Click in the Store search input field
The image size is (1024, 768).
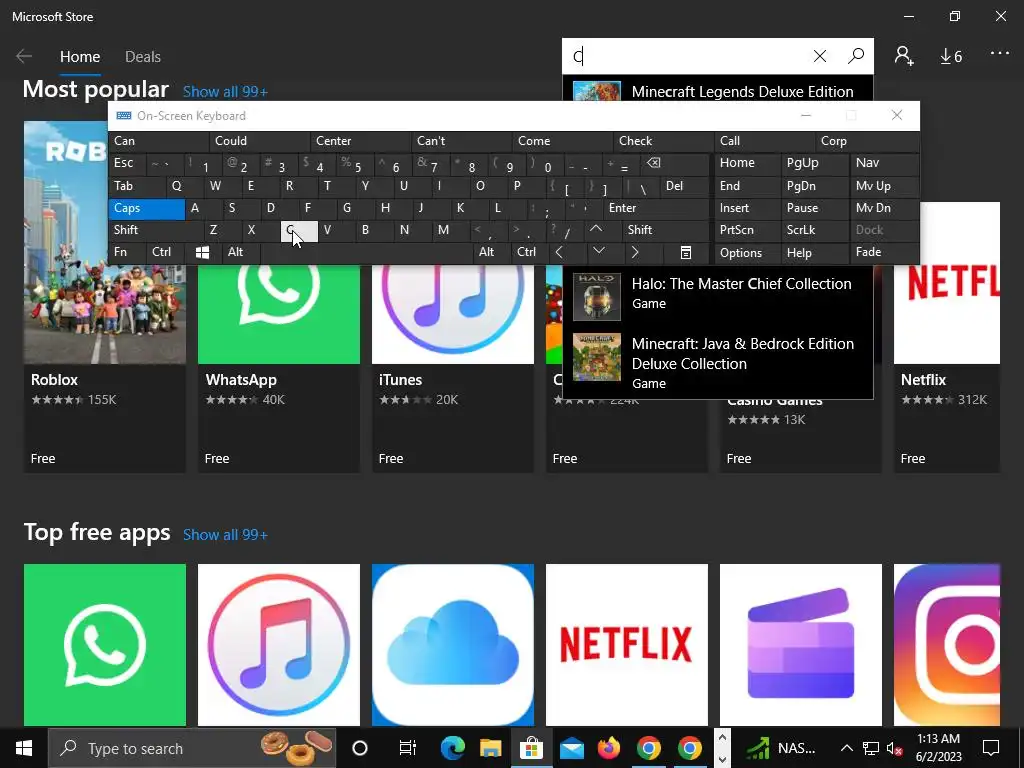pyautogui.click(x=686, y=56)
